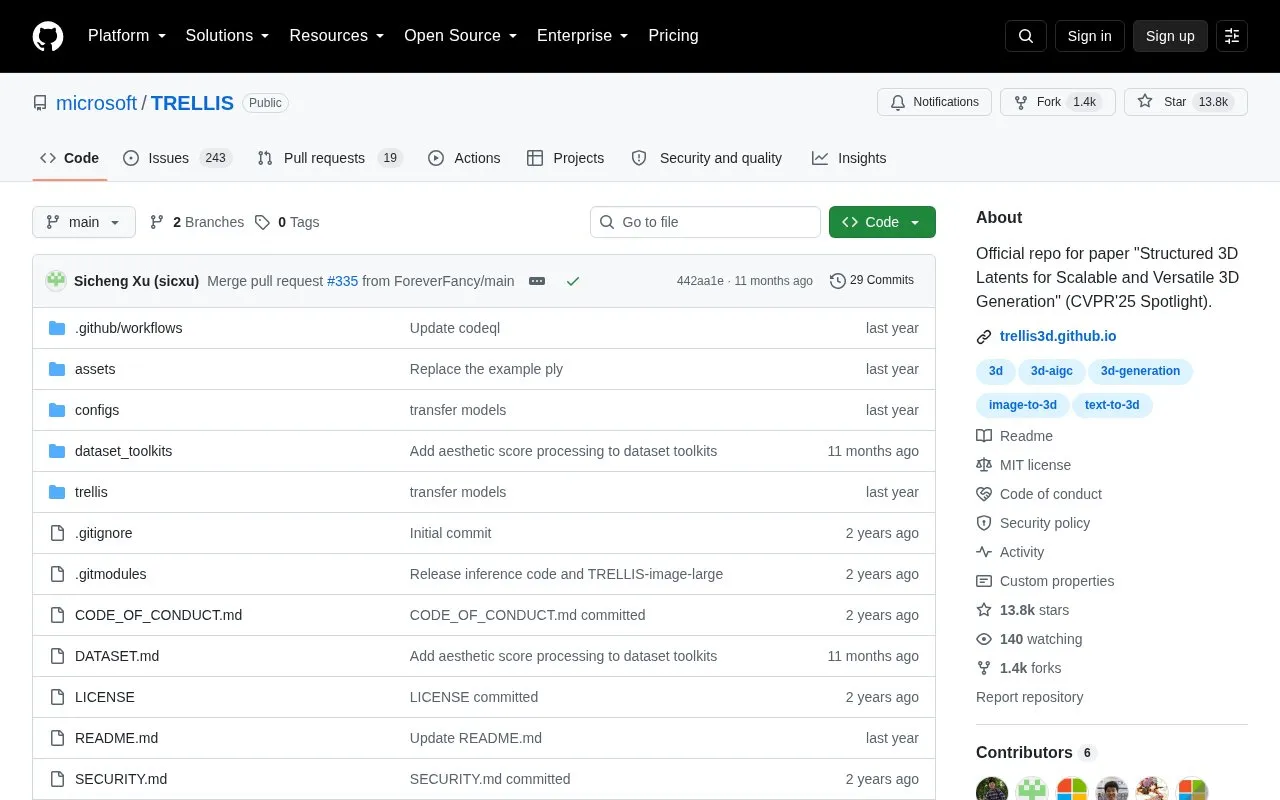The width and height of the screenshot is (1280, 800).
Task: Expand the Solutions menu
Action: click(228, 36)
